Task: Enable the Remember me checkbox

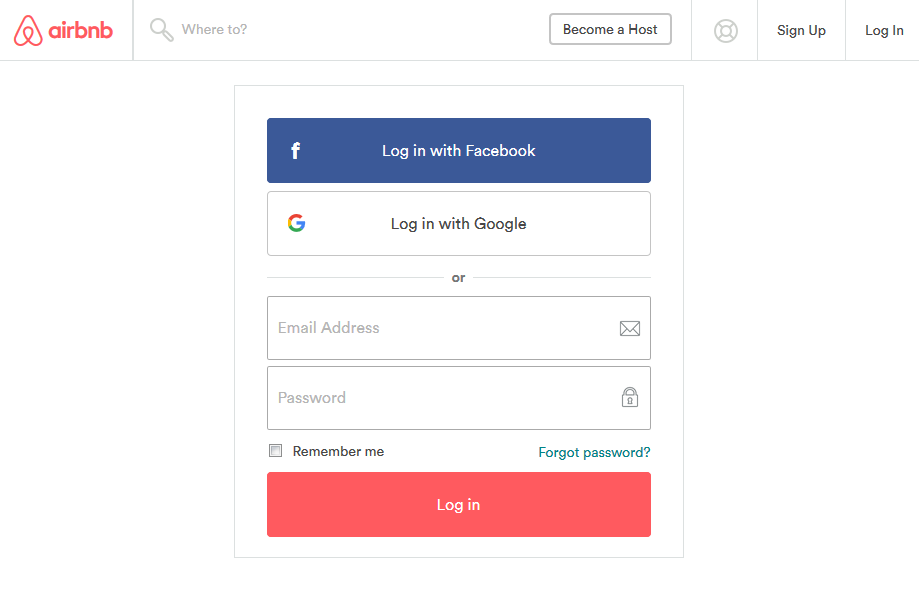Action: click(x=276, y=451)
